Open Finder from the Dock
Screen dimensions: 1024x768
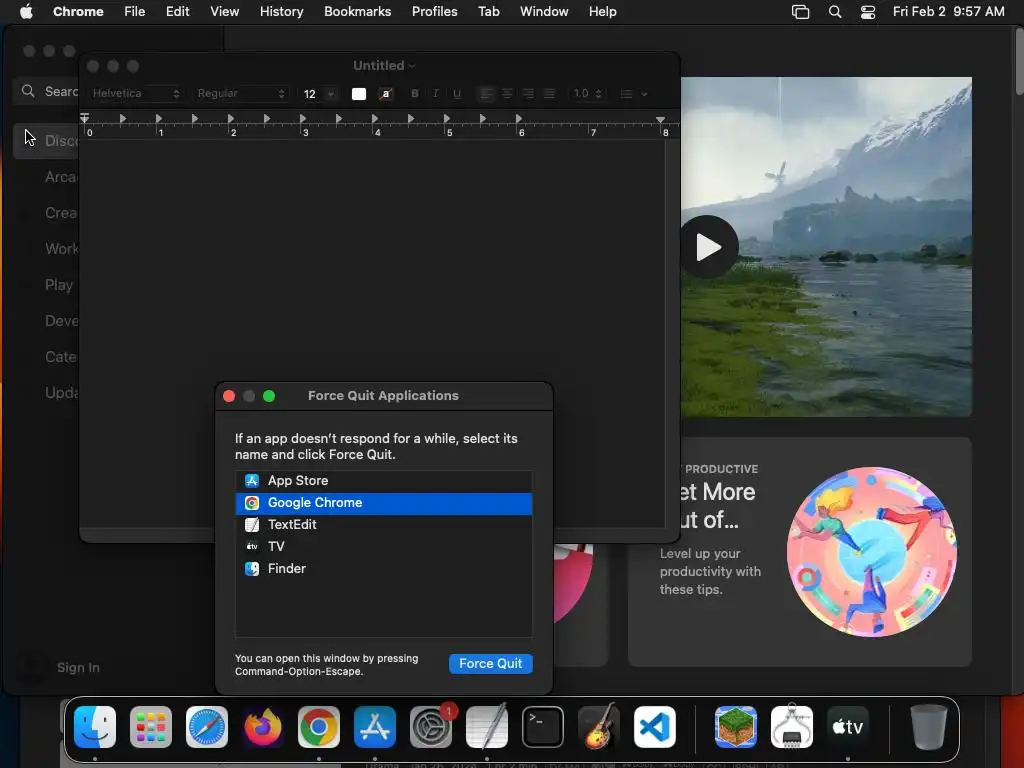pyautogui.click(x=95, y=727)
